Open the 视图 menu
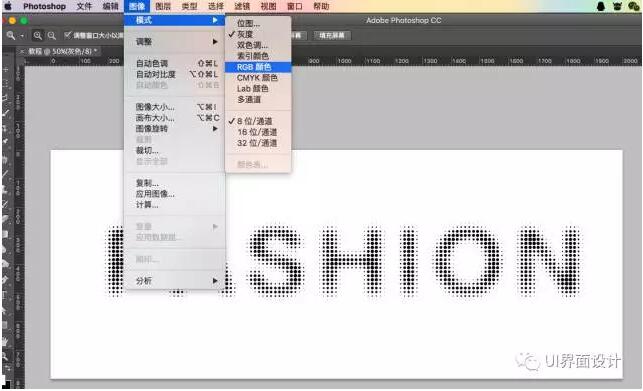Viewport: 643px width, 391px height. 268,6
